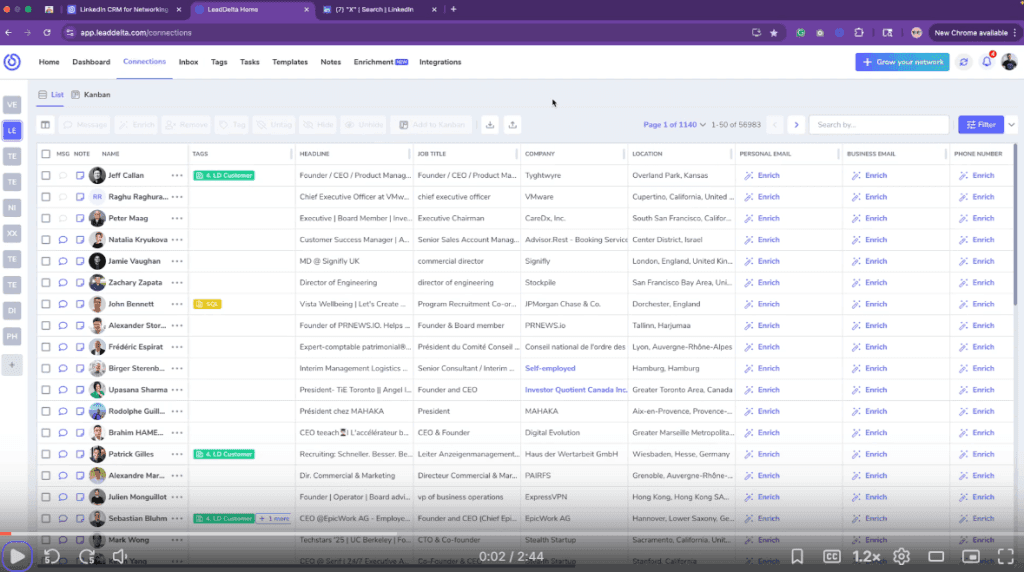This screenshot has width=1024, height=572.
Task: Bookmark this page with star icon
Action: 774,33
